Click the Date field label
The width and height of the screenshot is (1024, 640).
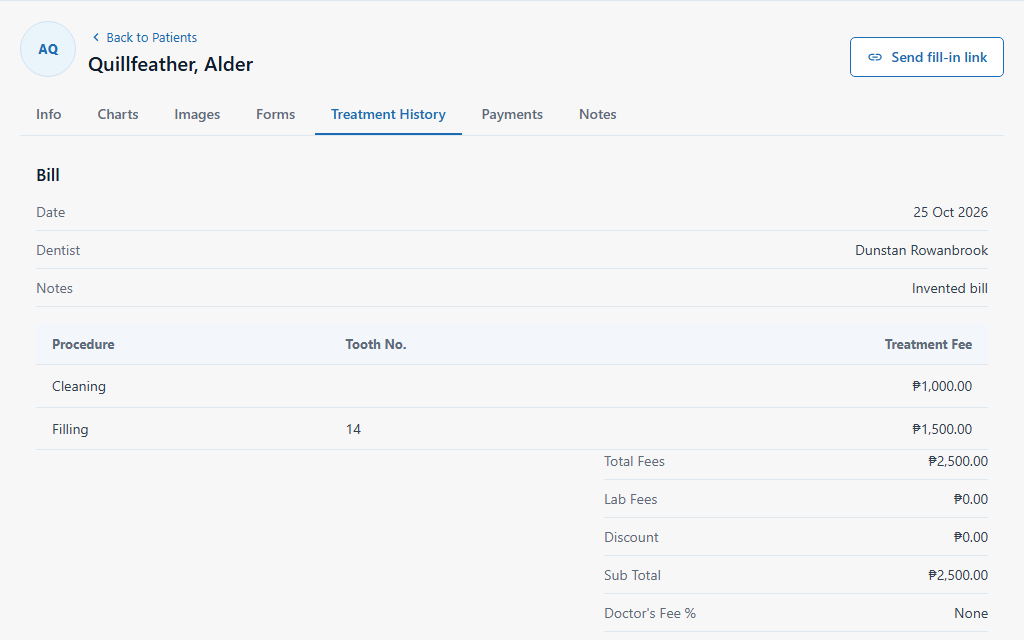click(x=50, y=212)
